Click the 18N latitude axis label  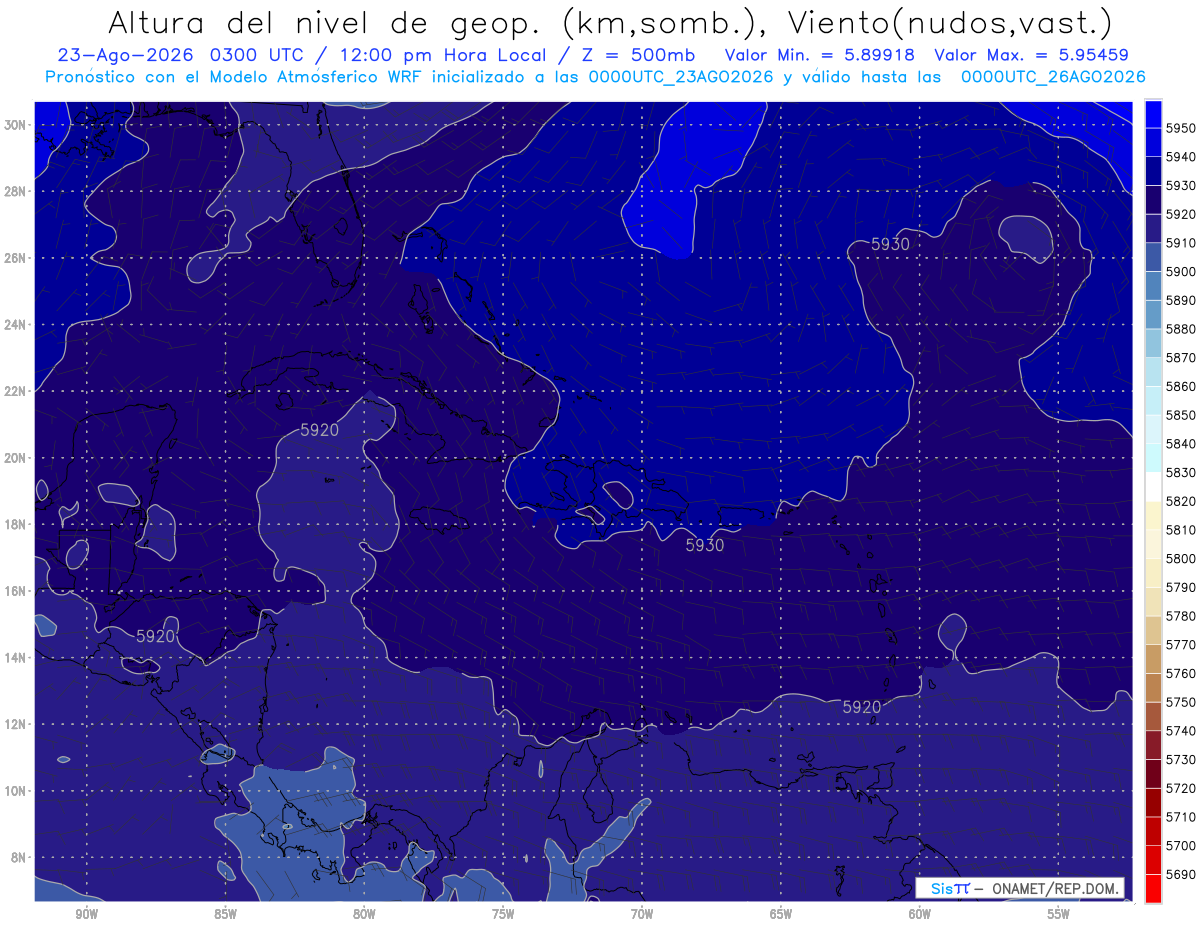[x=16, y=525]
